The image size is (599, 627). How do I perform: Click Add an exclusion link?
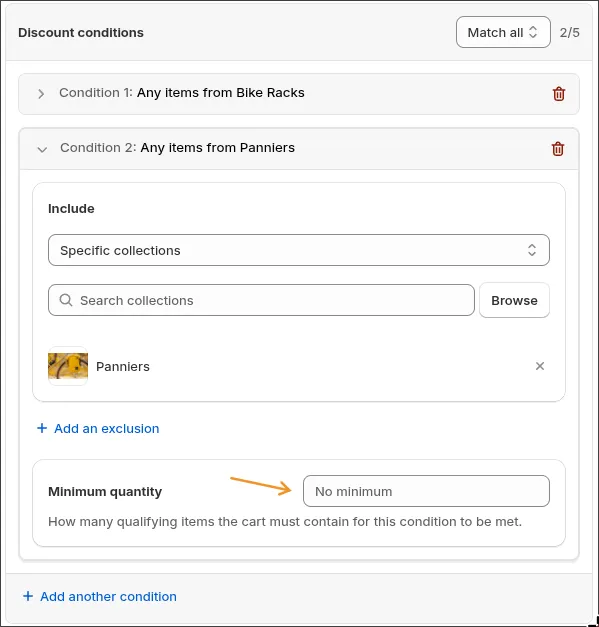click(106, 428)
